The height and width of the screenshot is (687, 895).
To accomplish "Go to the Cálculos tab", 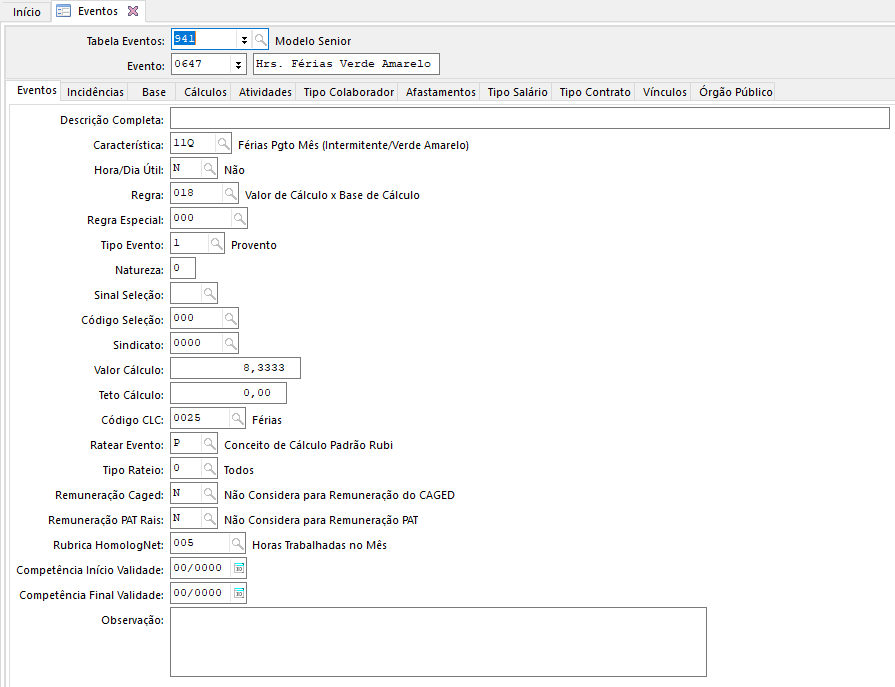I will pos(205,92).
